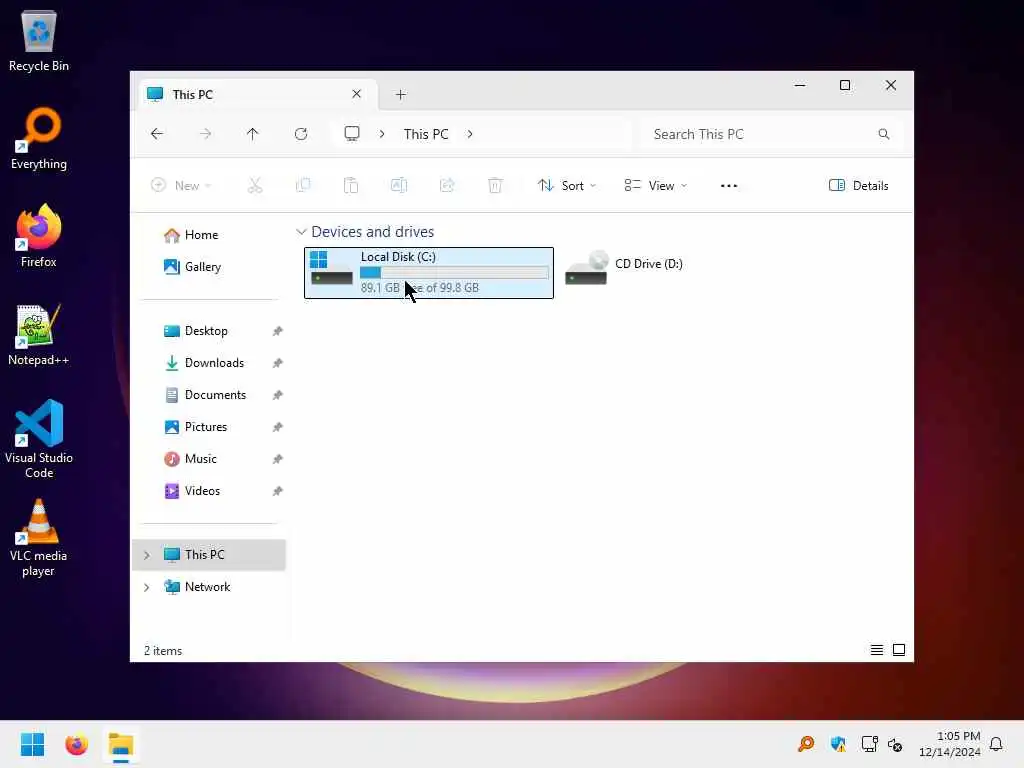This screenshot has width=1024, height=768.
Task: Launch Visual Studio Code desktop shortcut
Action: (39, 439)
